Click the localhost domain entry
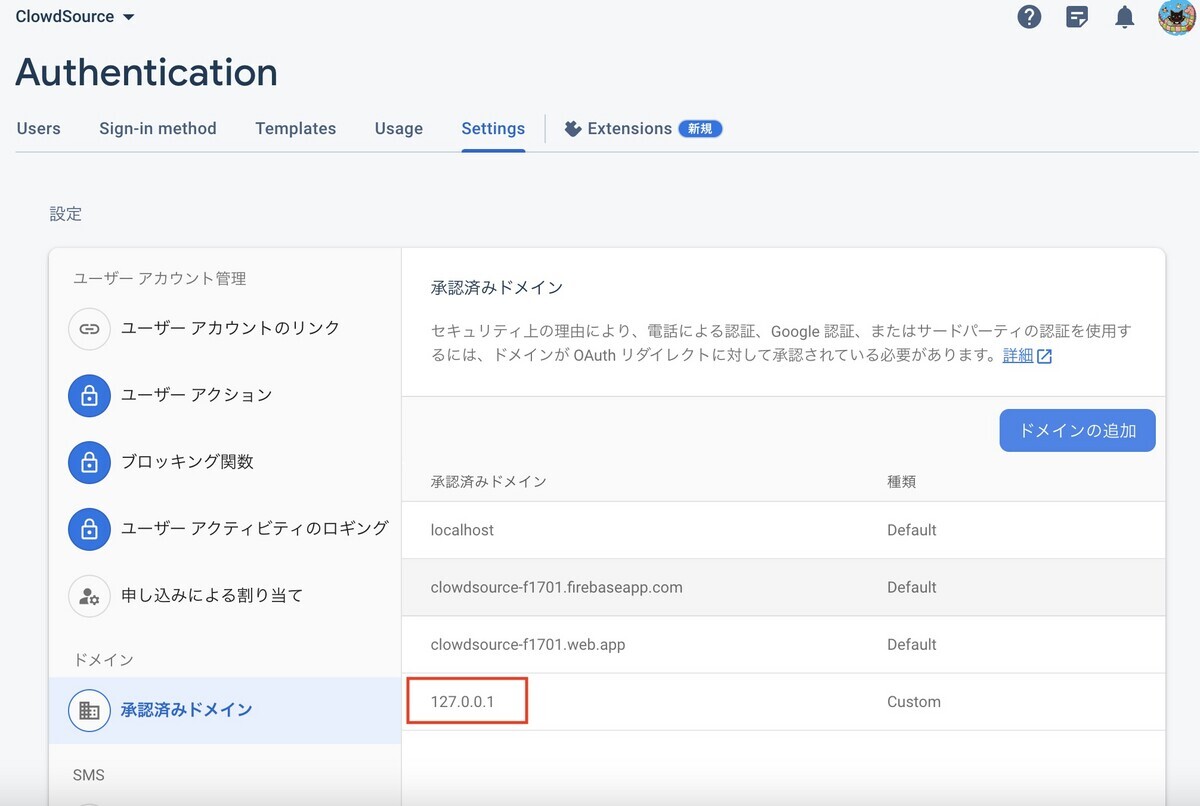 tap(462, 530)
